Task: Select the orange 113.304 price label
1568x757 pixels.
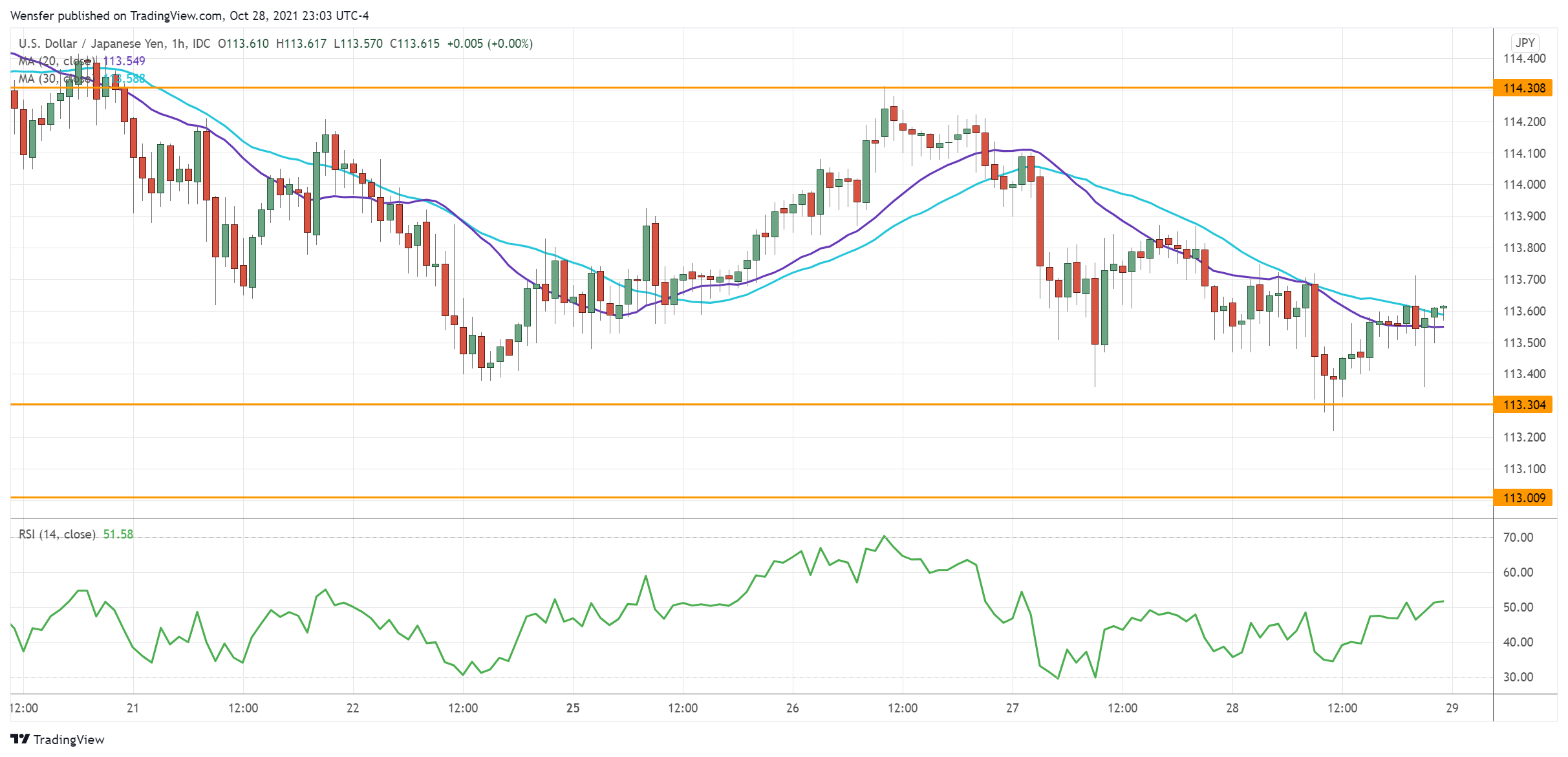Action: (1523, 405)
